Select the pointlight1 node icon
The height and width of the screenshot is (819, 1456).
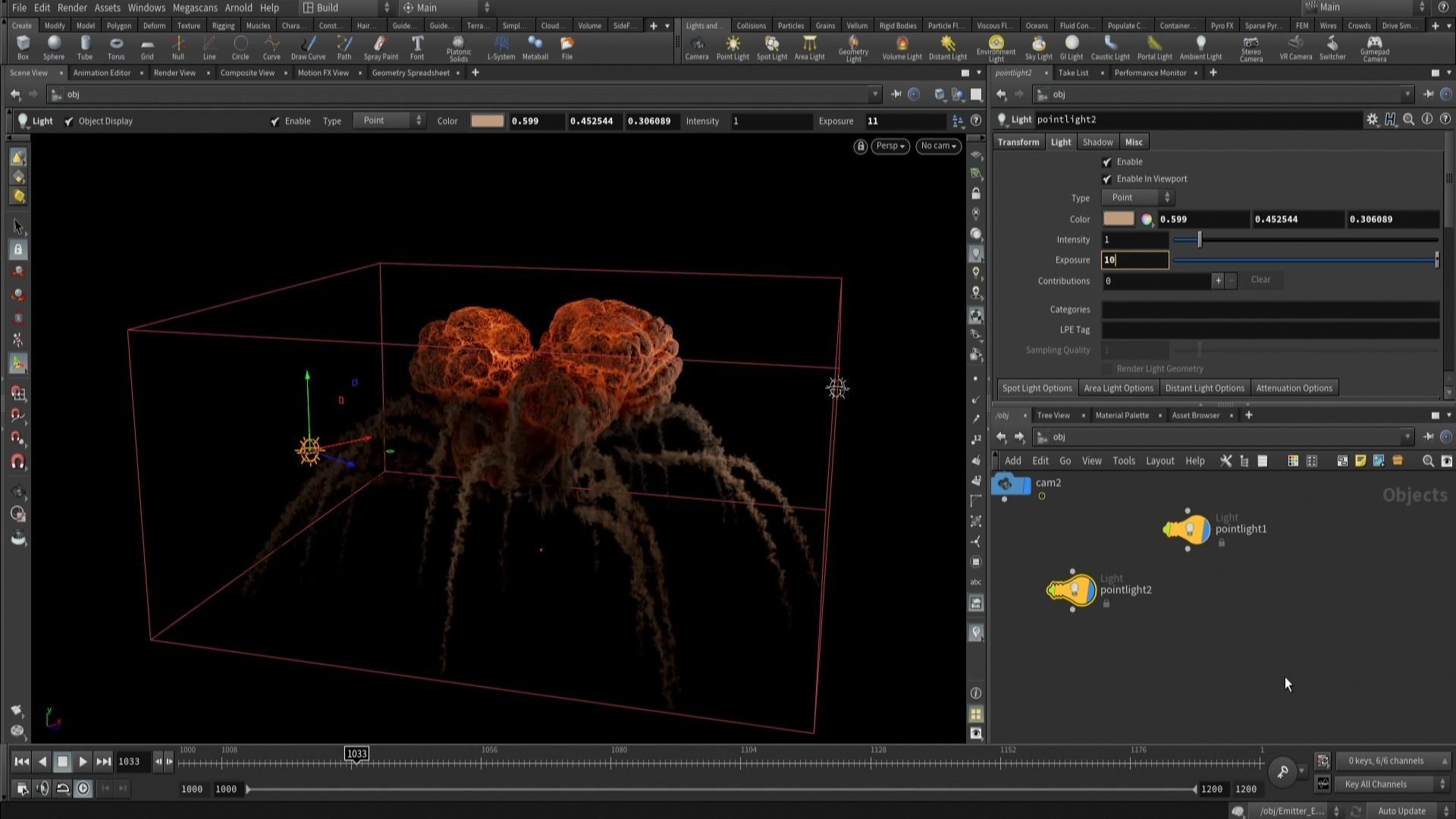click(x=1188, y=529)
